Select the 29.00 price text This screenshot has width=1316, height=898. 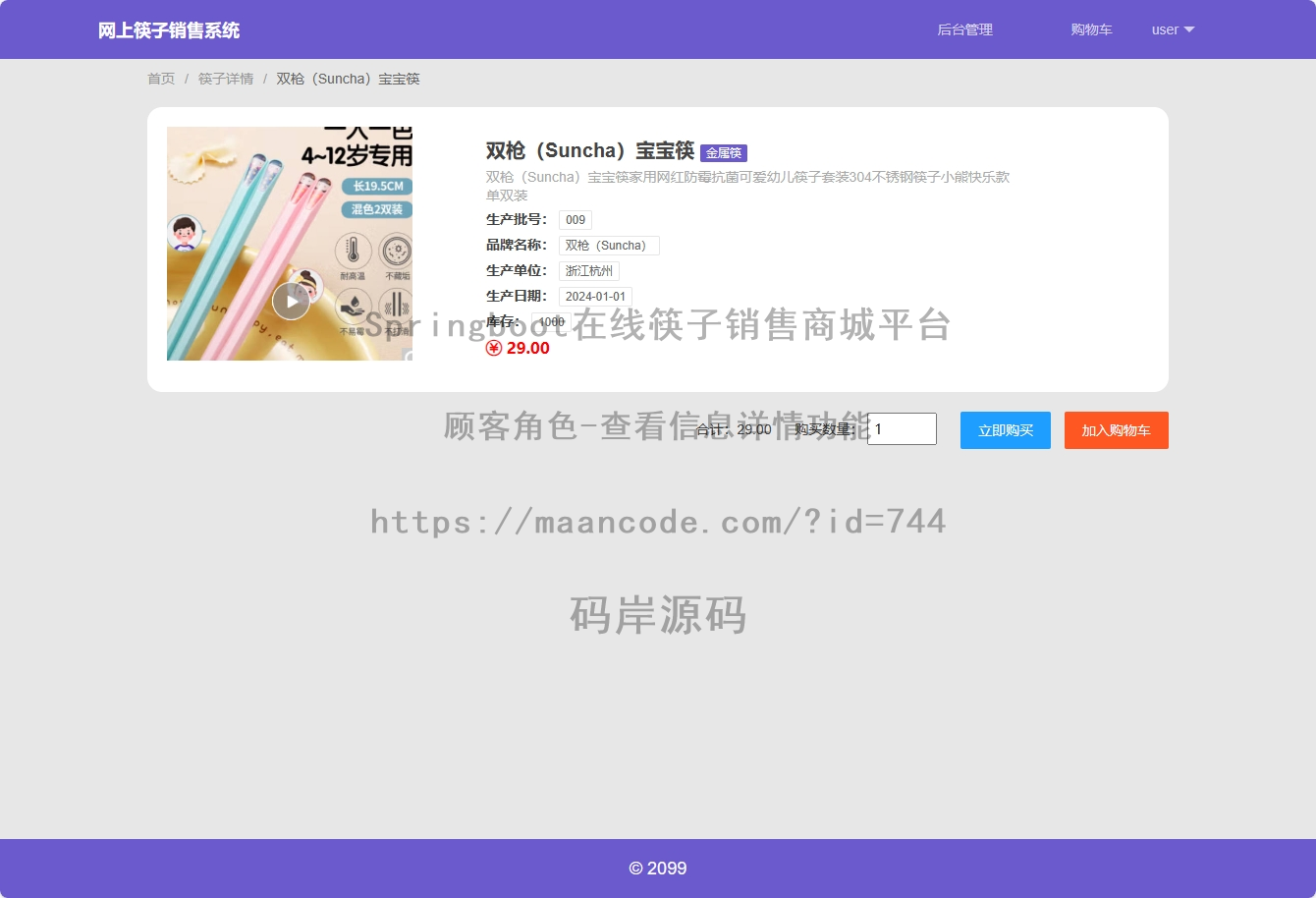tap(528, 348)
